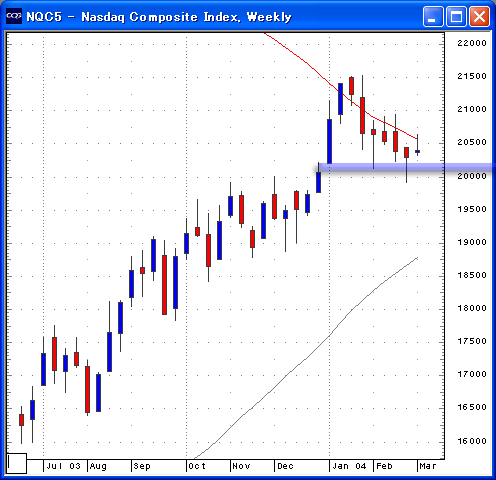This screenshot has width=496, height=480.
Task: Click the 17000 price axis label
Action: (472, 374)
